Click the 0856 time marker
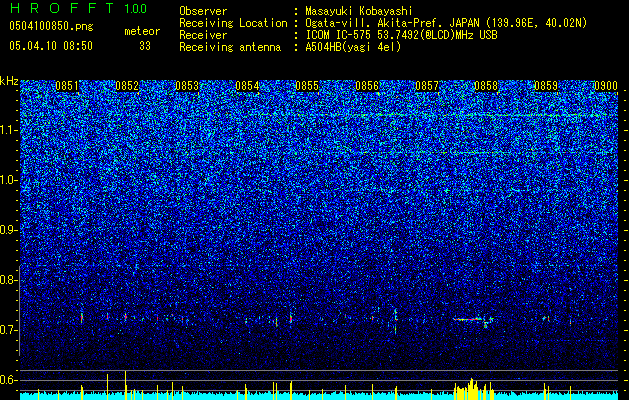The height and width of the screenshot is (400, 629). point(367,86)
